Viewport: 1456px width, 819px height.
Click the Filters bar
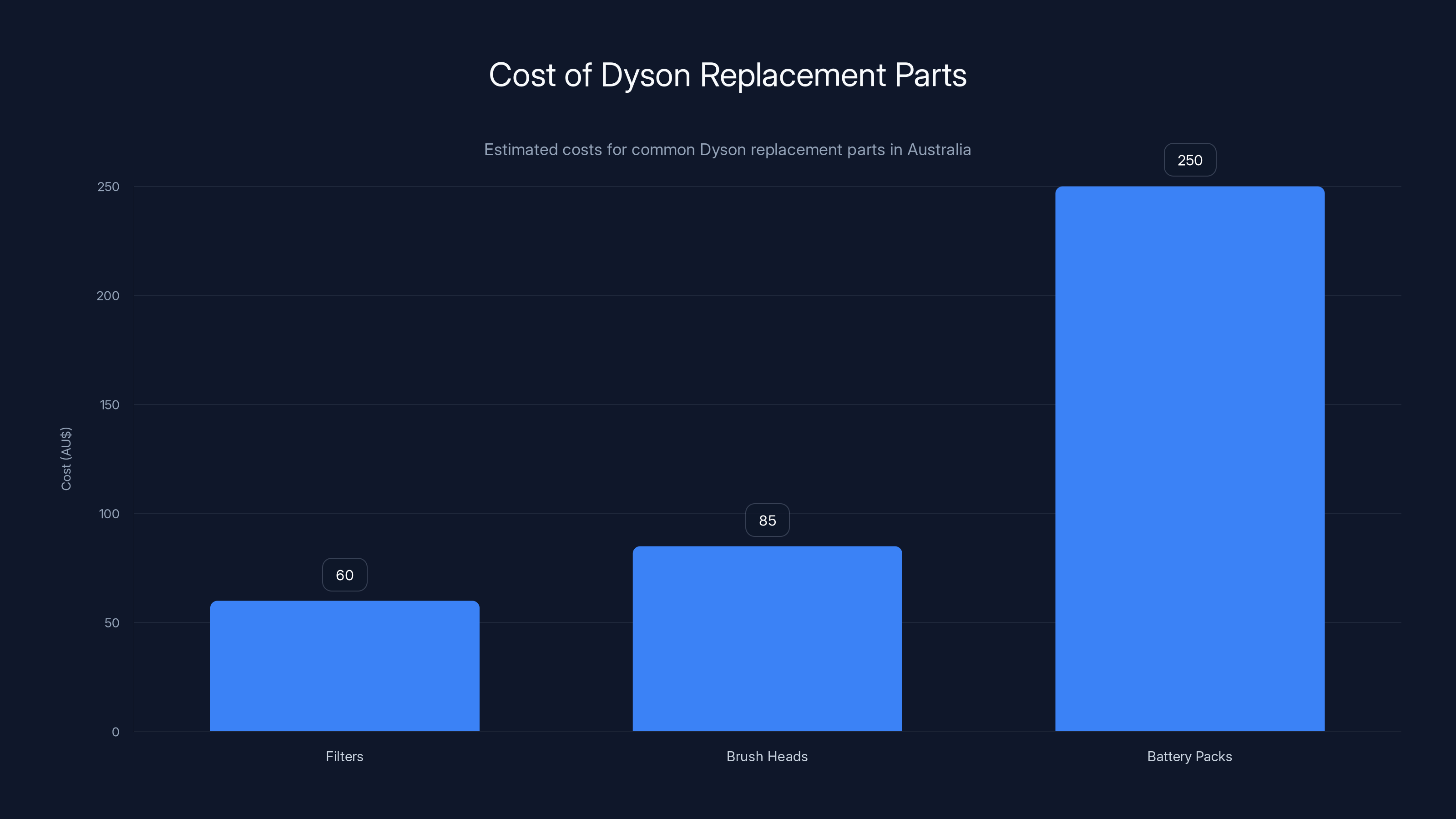coord(345,667)
